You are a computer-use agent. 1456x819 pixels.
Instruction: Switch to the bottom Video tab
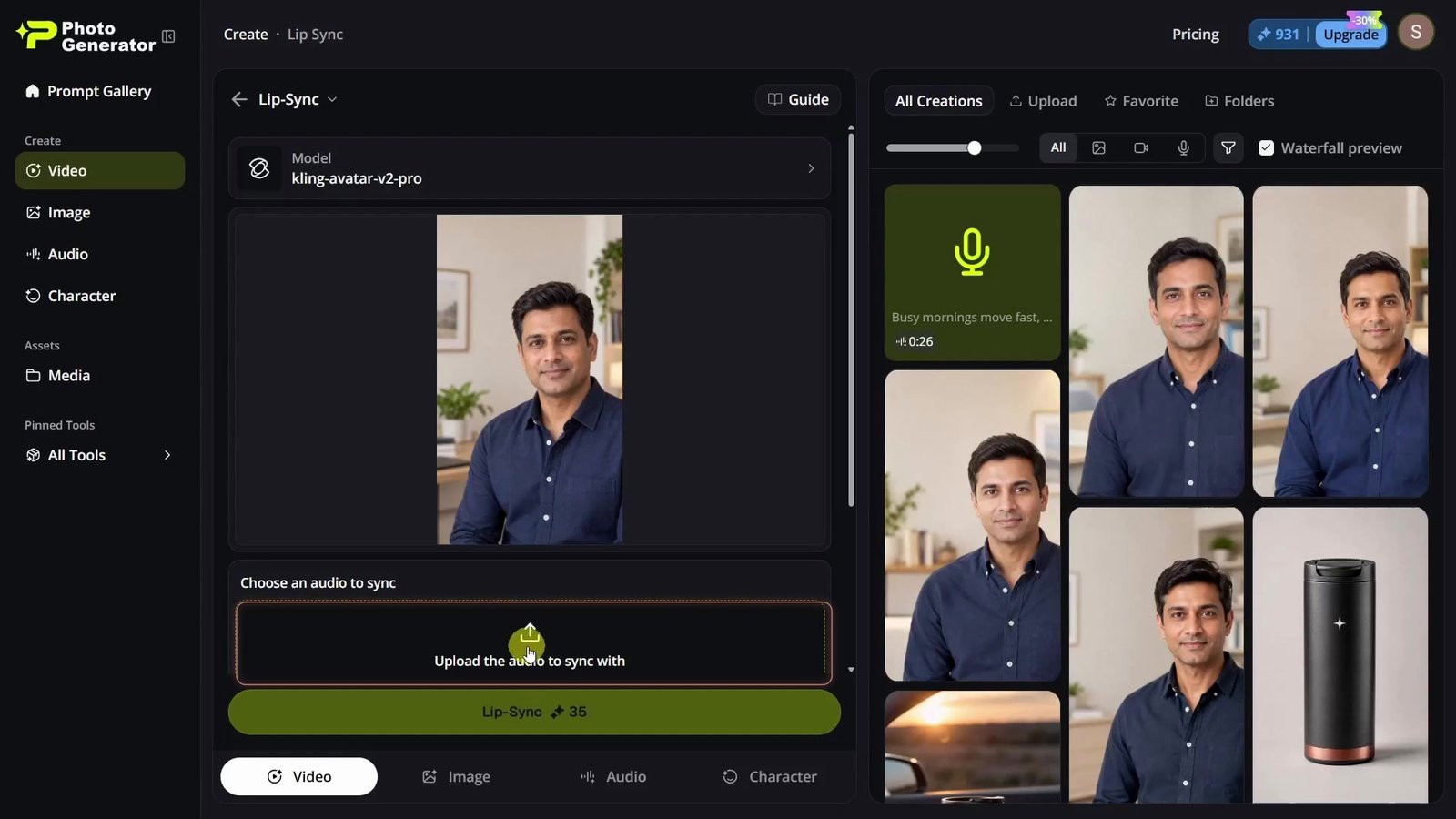pyautogui.click(x=298, y=776)
